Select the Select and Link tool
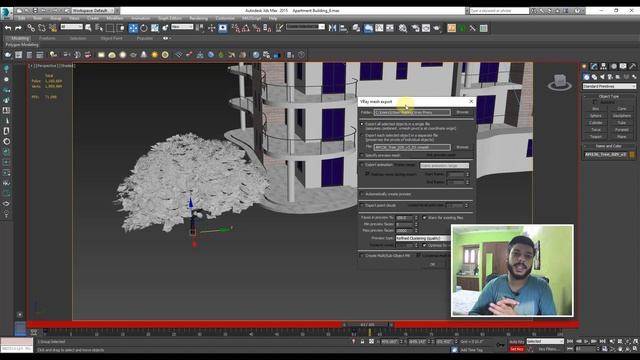Image resolution: width=640 pixels, height=360 pixels. coord(31,28)
